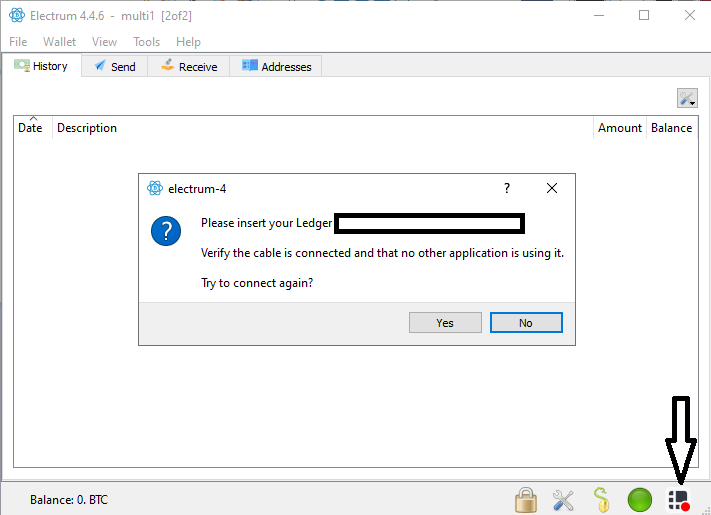Open network status green circle icon
This screenshot has height=515, width=711.
[x=640, y=500]
